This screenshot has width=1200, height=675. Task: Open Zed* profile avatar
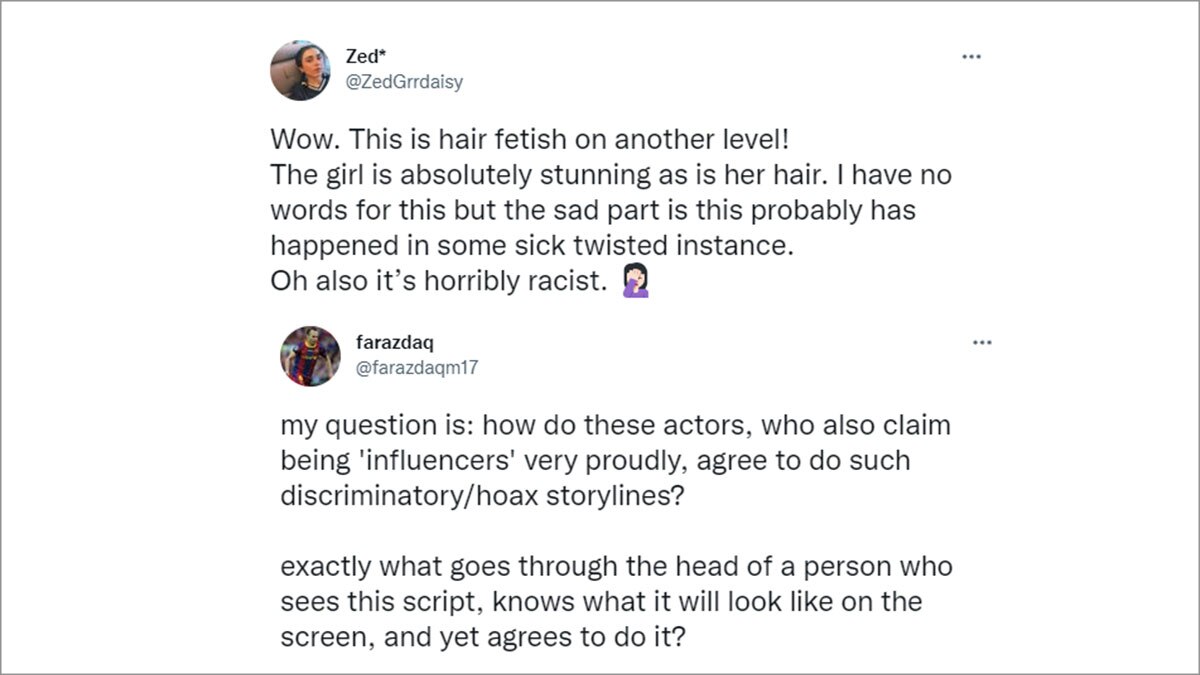click(300, 70)
